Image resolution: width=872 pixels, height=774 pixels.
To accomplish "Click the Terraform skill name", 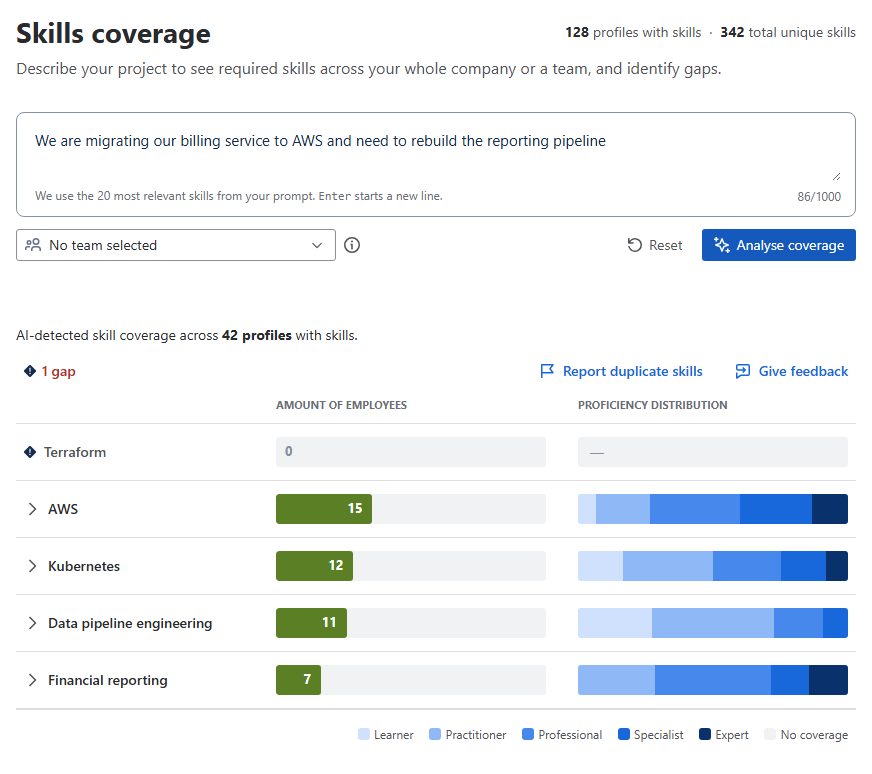I will coord(75,452).
